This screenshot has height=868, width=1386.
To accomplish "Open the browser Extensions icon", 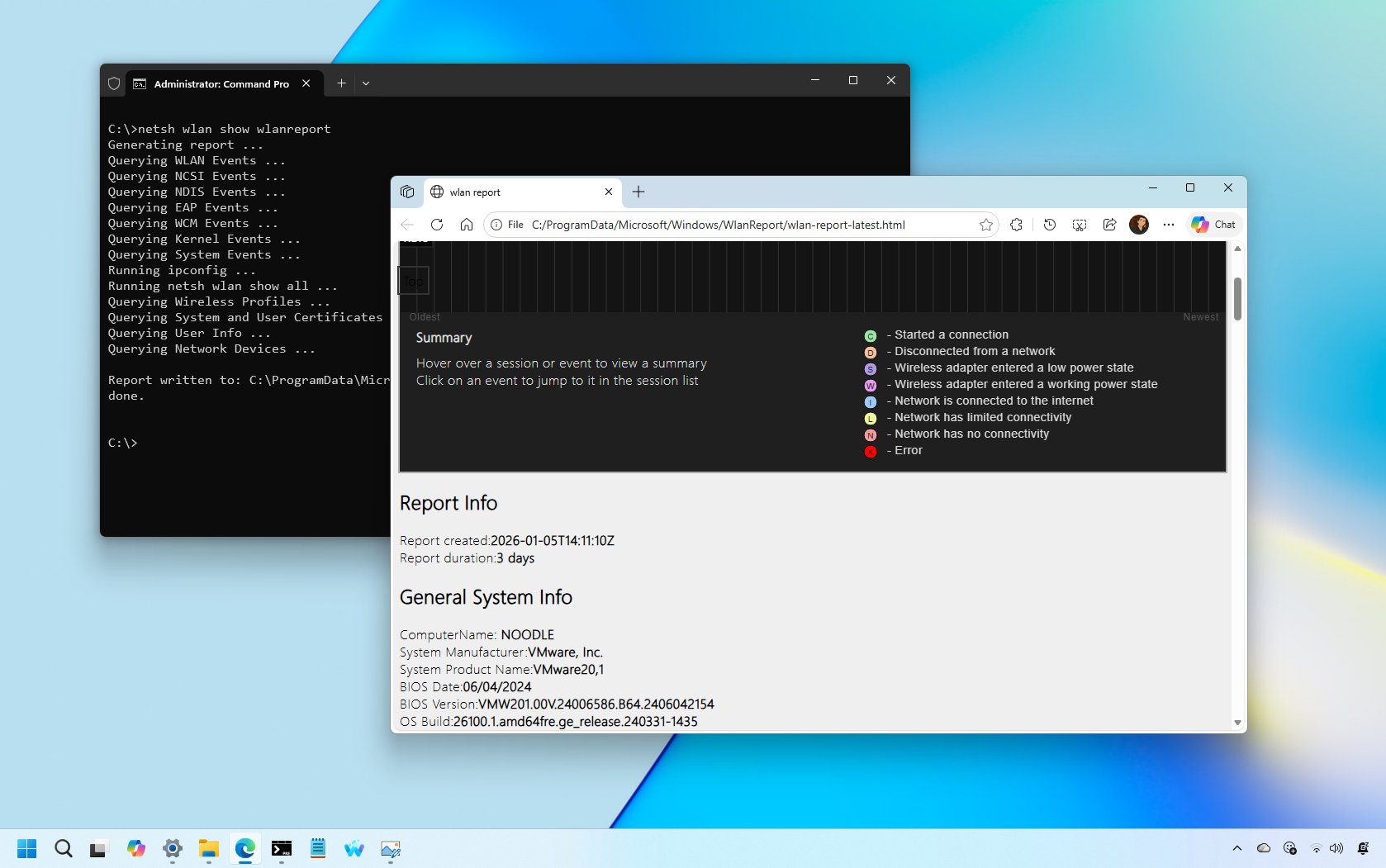I will coord(1016,224).
